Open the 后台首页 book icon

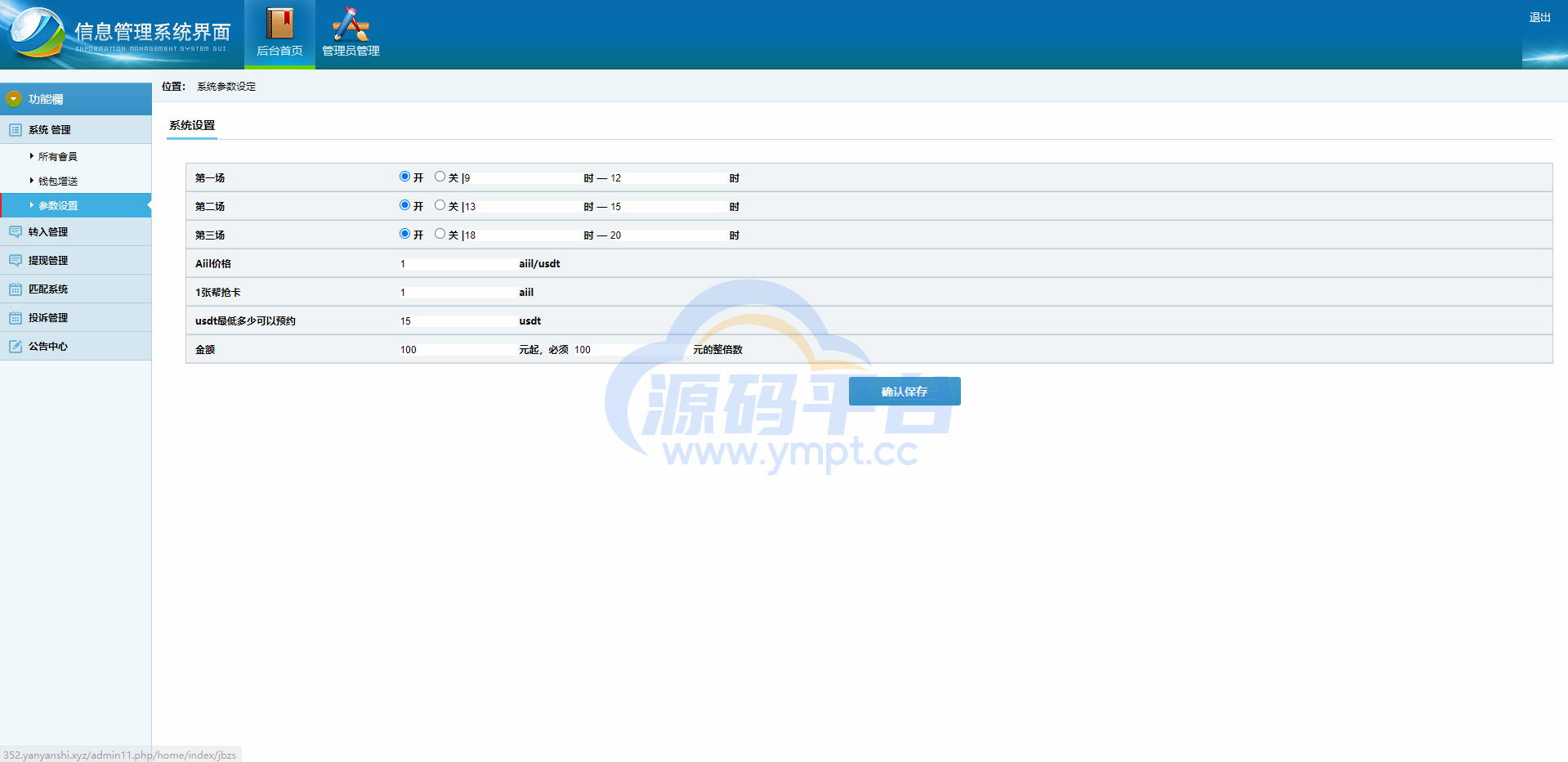click(x=279, y=24)
